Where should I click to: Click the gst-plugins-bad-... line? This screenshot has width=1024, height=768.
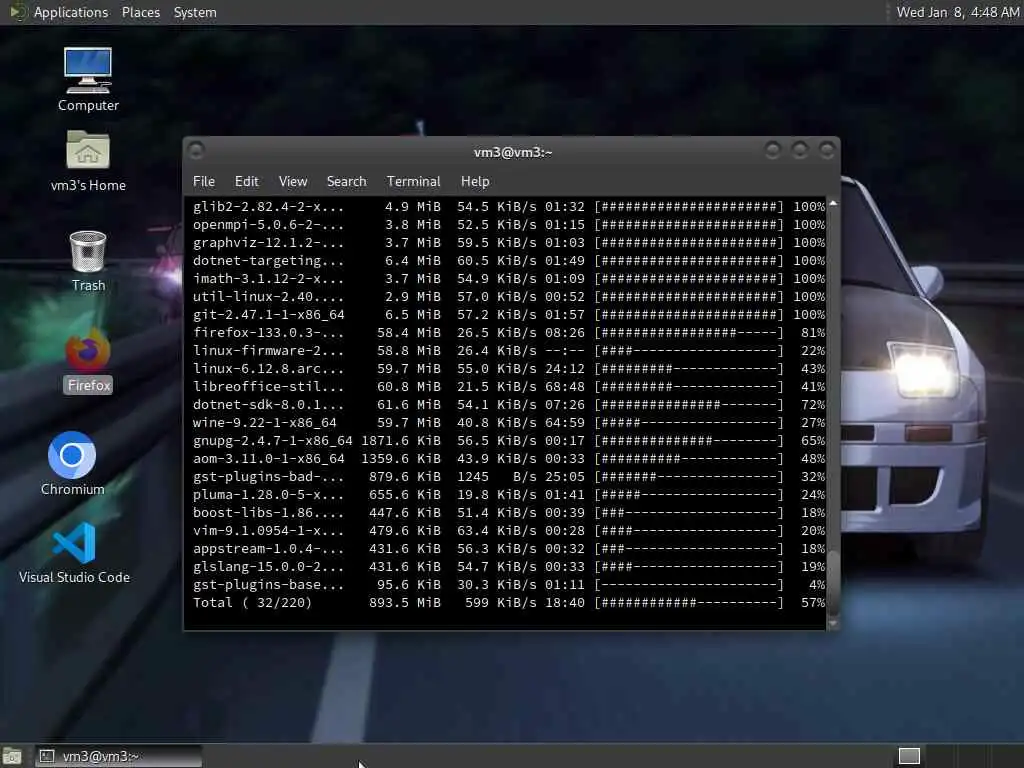509,477
